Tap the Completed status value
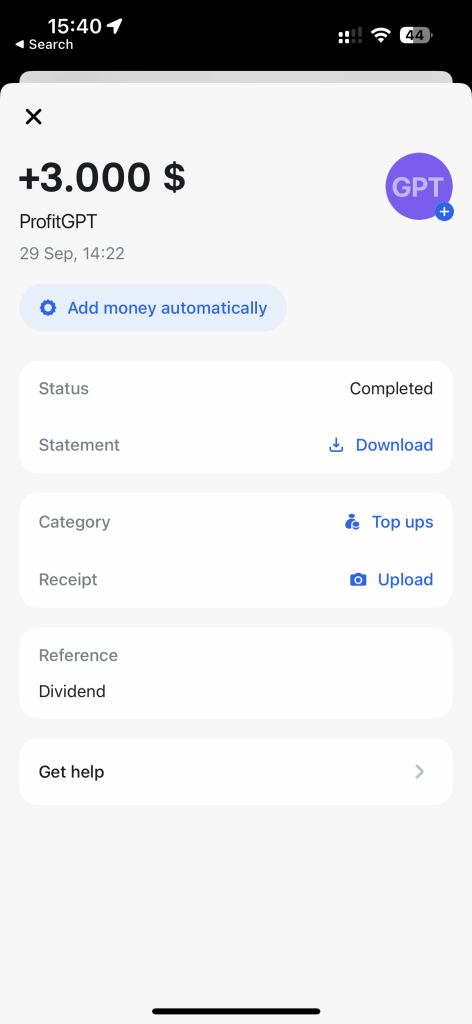The width and height of the screenshot is (472, 1024). [391, 389]
